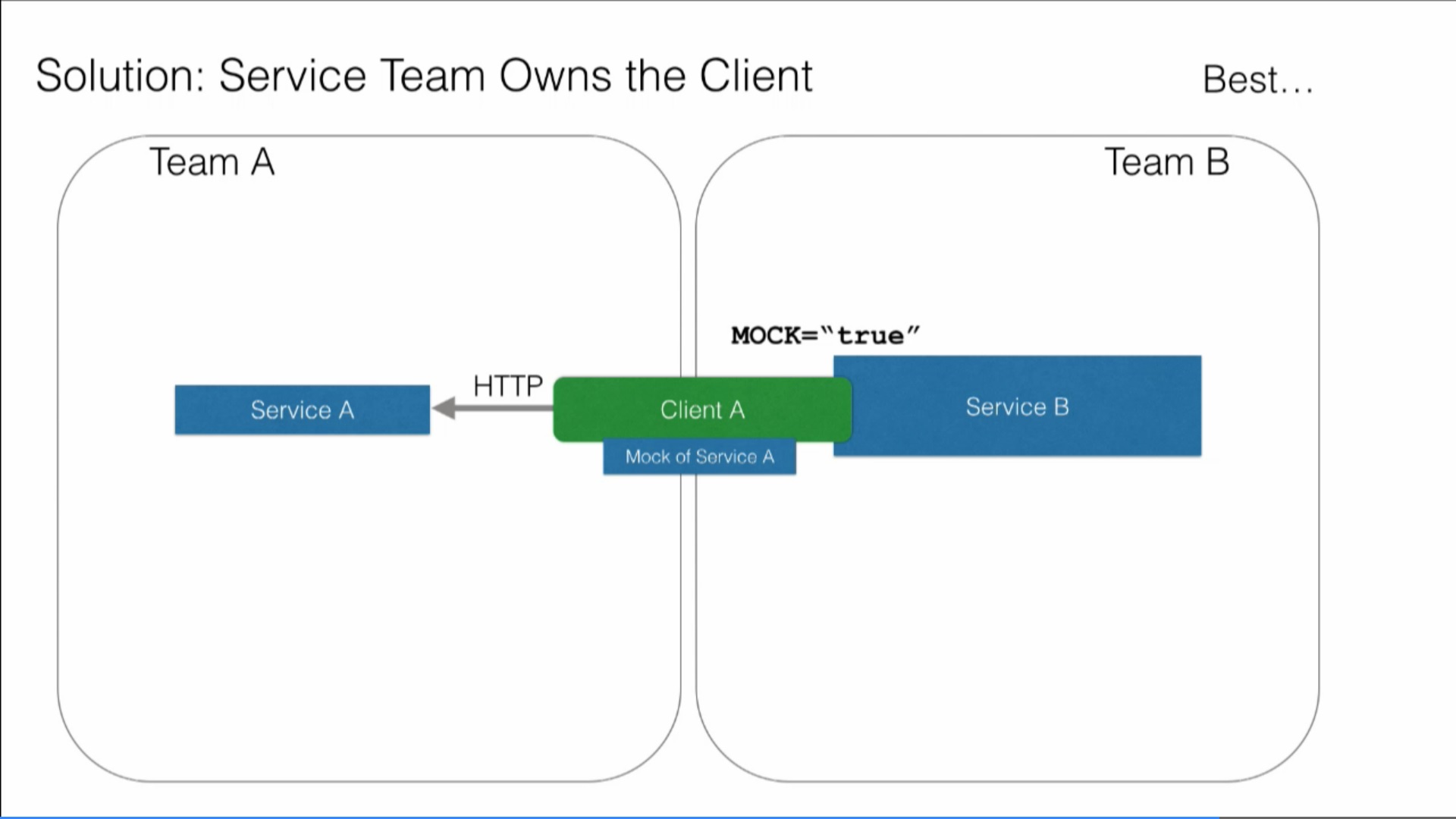The image size is (1456, 819).
Task: Click the quoted value true after MOCK
Action: pyautogui.click(x=871, y=335)
